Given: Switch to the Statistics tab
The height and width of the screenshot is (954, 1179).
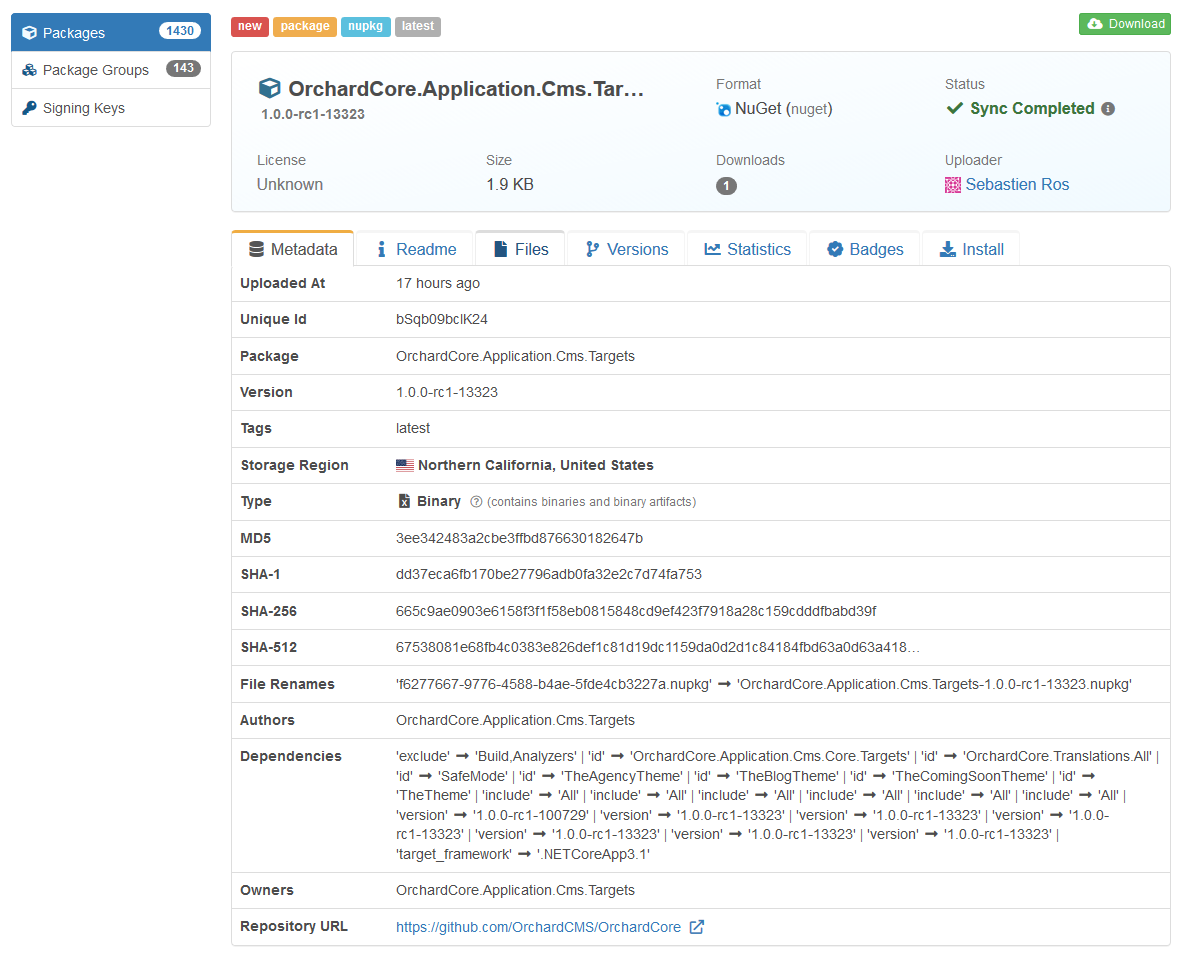Looking at the screenshot, I should point(747,249).
